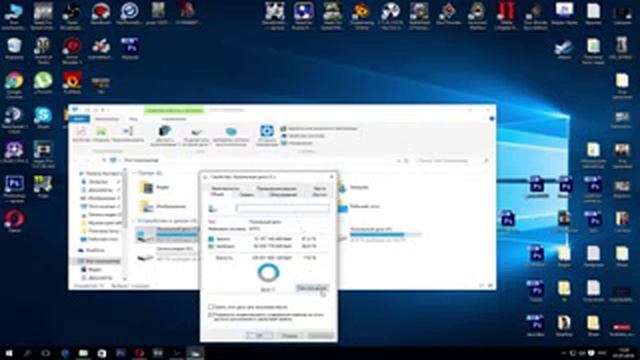The width and height of the screenshot is (640, 360).
Task: Click the free space color square
Action: click(211, 246)
